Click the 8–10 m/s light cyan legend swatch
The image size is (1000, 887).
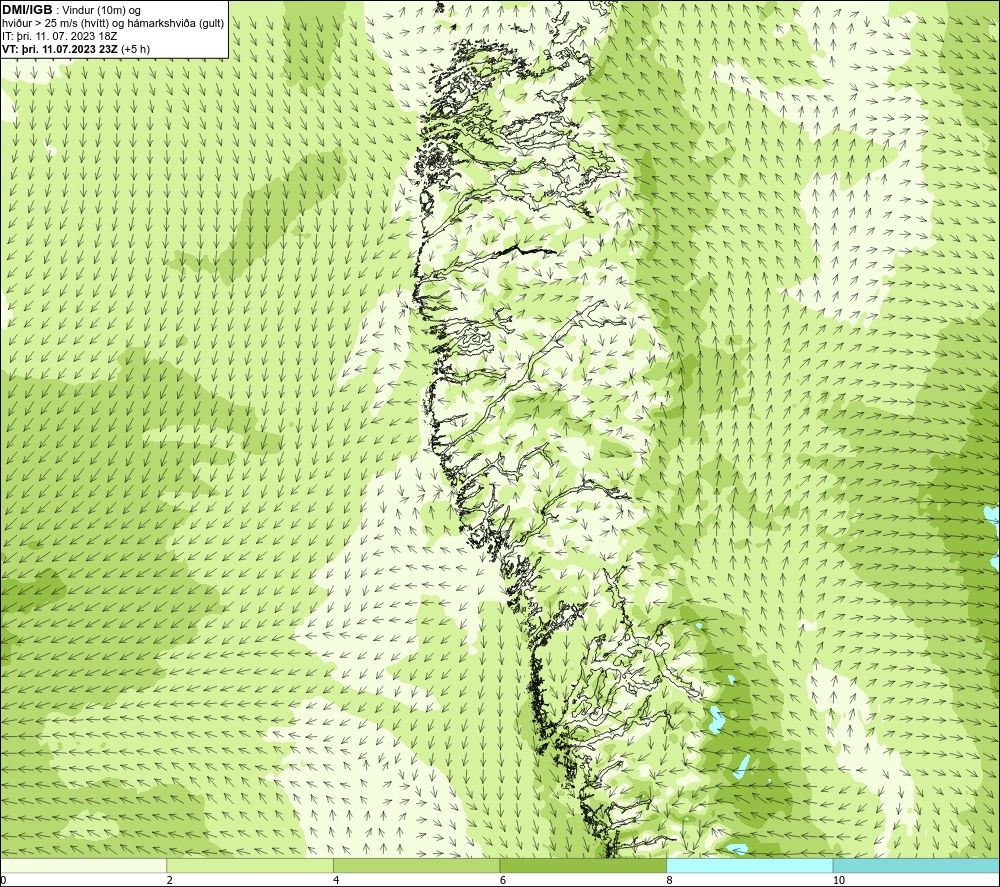[749, 865]
